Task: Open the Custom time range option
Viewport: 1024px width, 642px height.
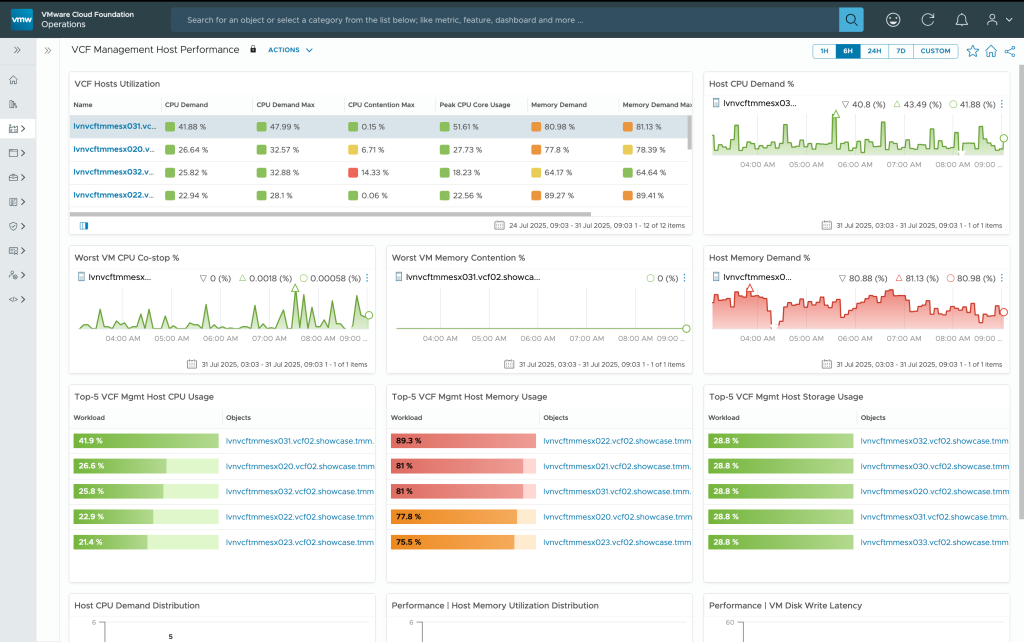Action: [x=935, y=51]
